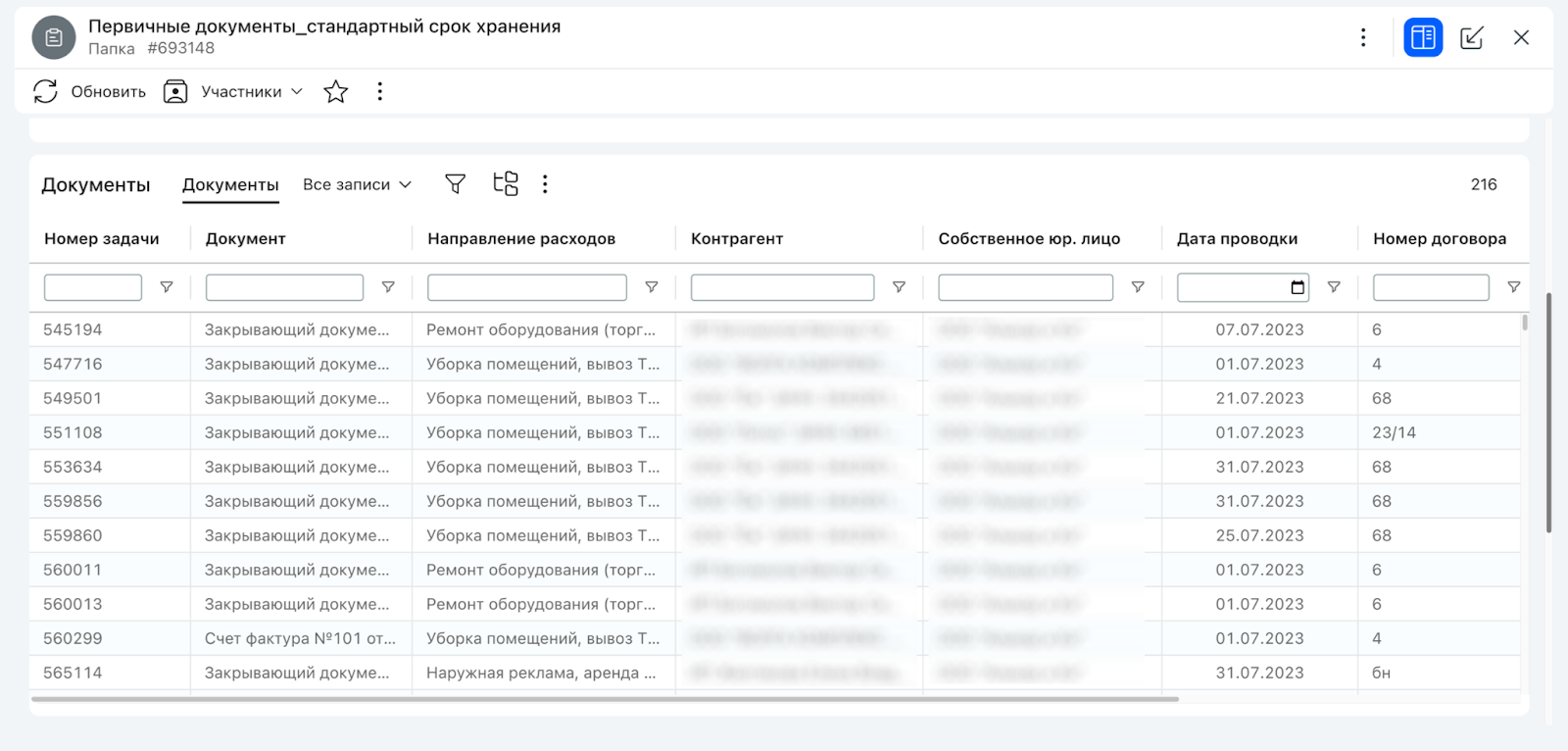Sort by the Дата проводки column header
This screenshot has width=1568, height=751.
[1237, 238]
